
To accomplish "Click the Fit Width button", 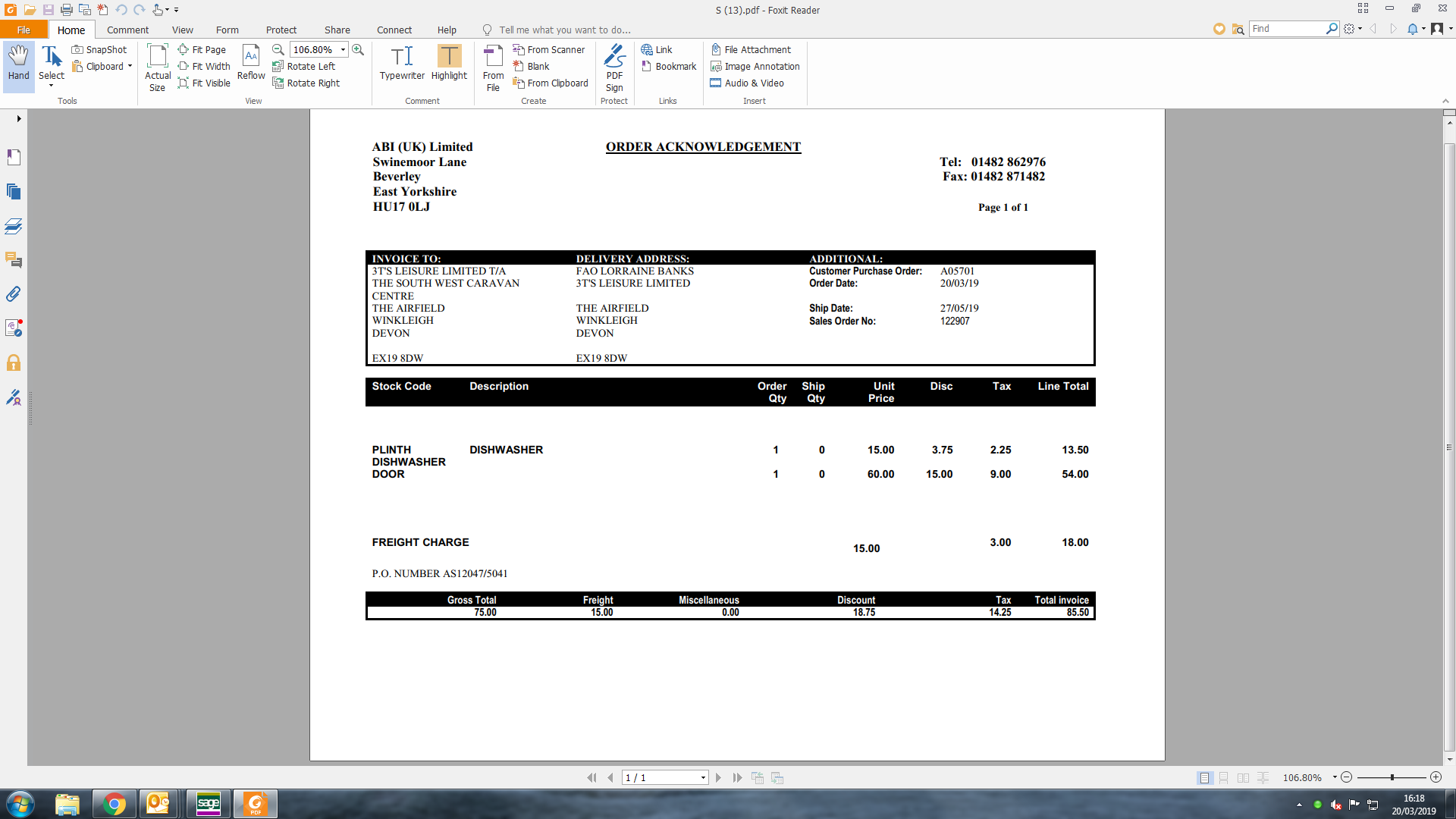I will click(204, 67).
